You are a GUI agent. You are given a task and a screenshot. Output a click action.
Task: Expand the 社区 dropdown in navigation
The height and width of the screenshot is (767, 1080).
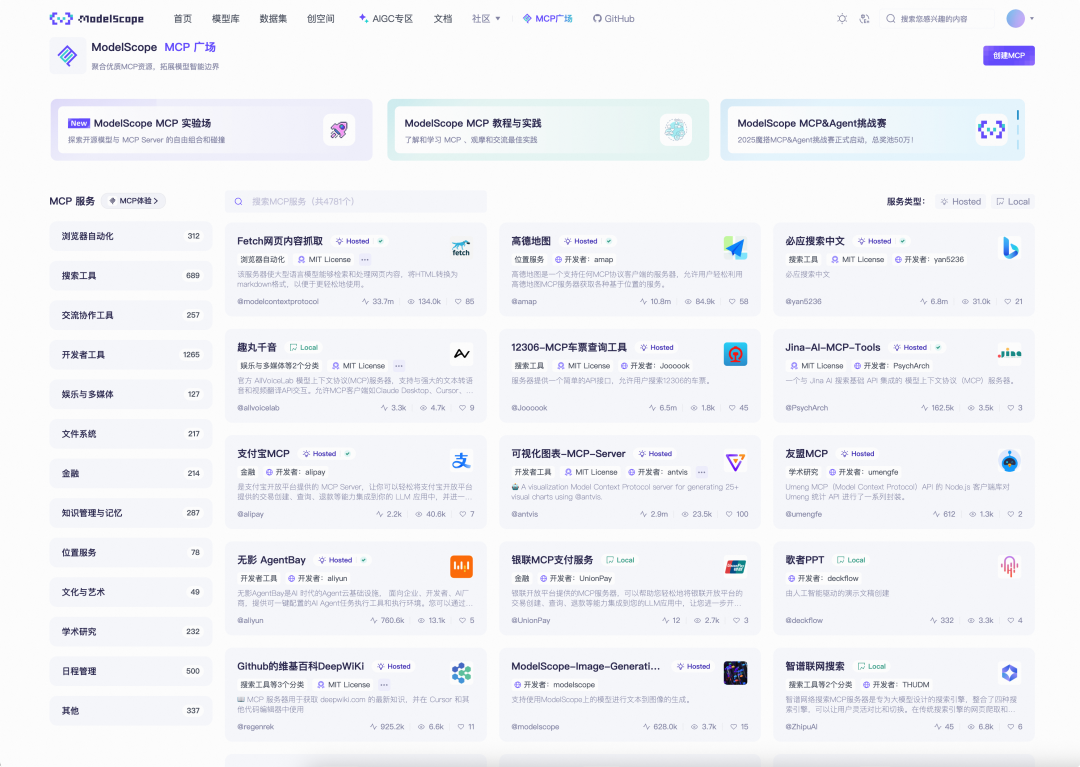pos(486,19)
